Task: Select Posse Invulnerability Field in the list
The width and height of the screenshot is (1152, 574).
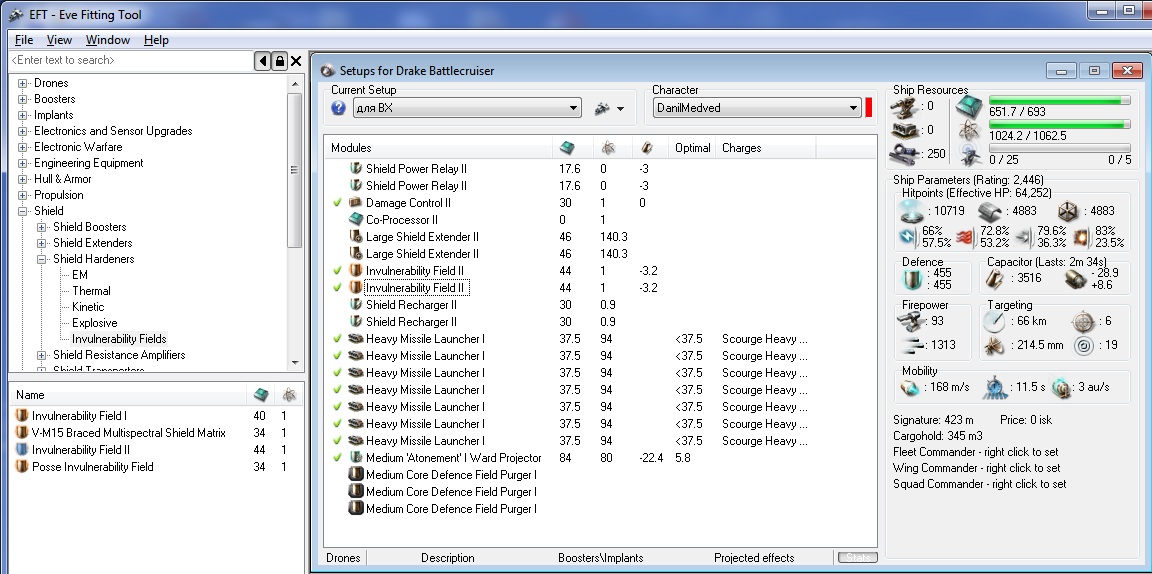Action: [93, 467]
